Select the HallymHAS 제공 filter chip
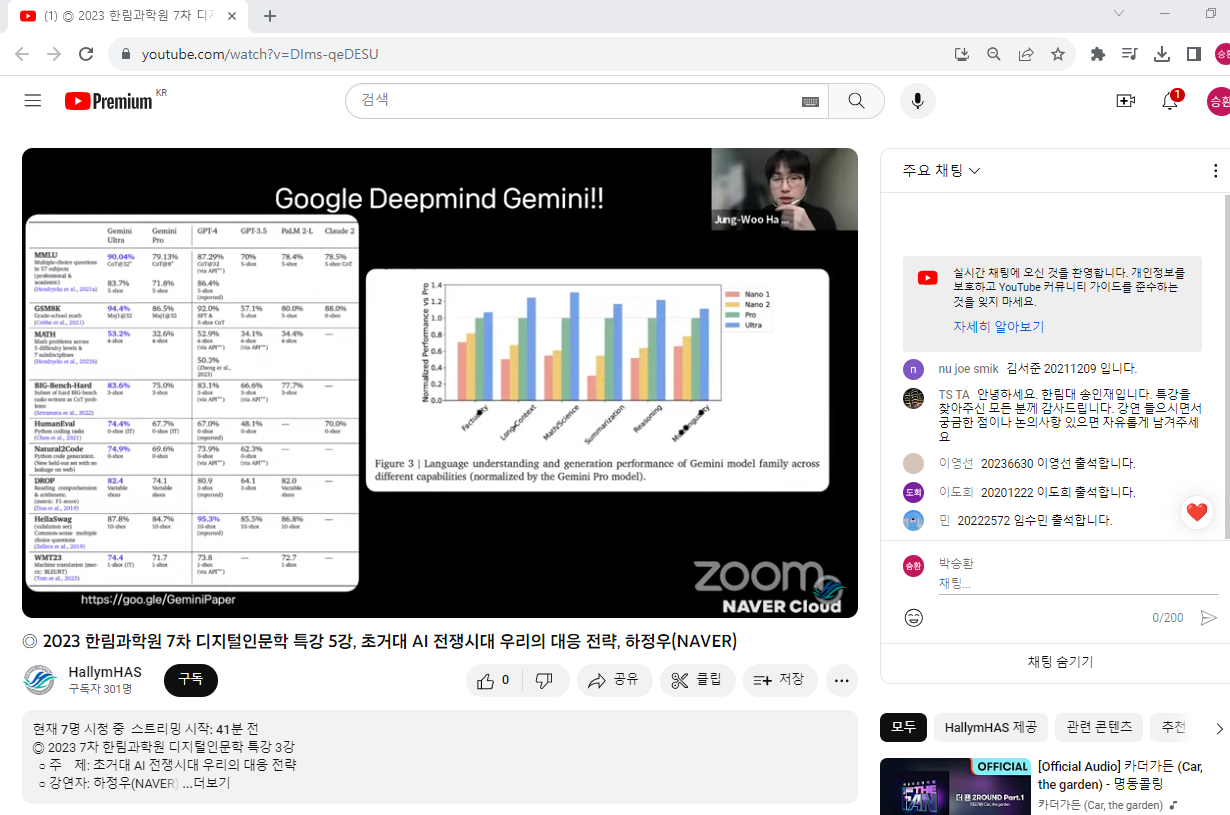The height and width of the screenshot is (815, 1230). point(991,727)
